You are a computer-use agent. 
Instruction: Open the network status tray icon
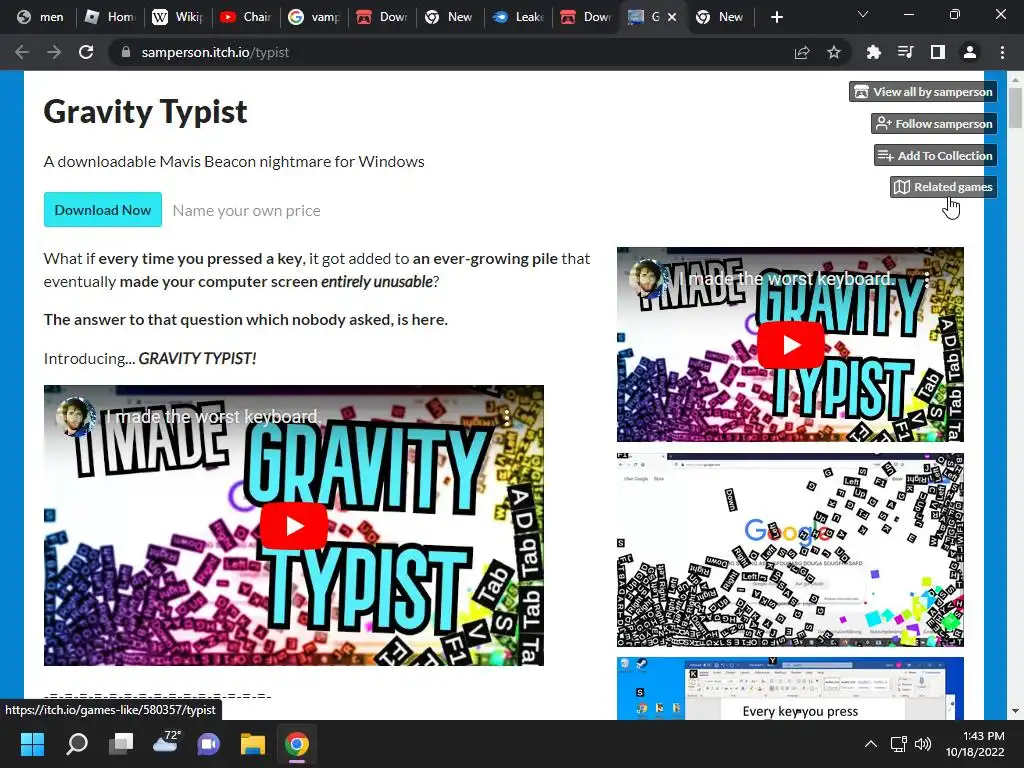click(x=899, y=744)
